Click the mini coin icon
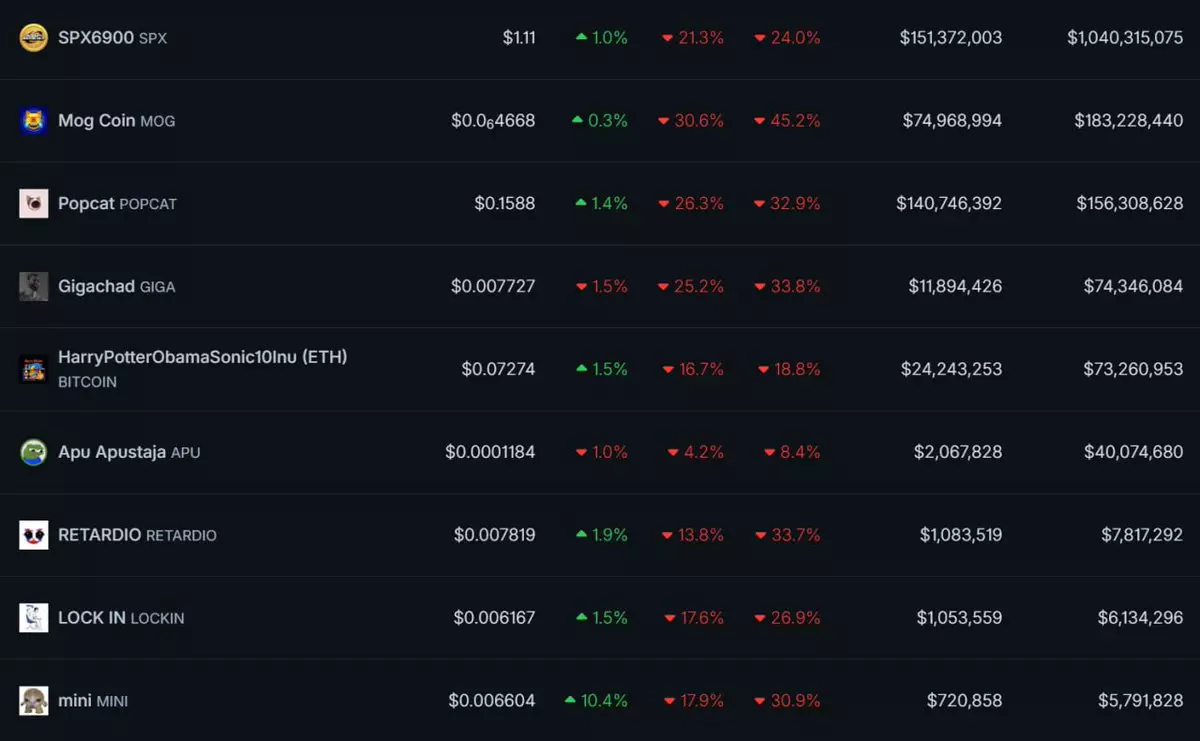Image resolution: width=1200 pixels, height=741 pixels. pyautogui.click(x=34, y=701)
